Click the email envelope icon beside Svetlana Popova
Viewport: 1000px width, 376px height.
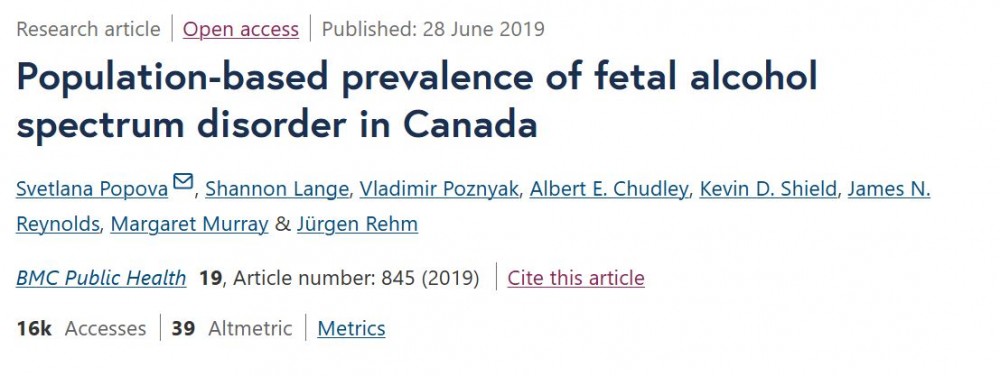tap(183, 182)
